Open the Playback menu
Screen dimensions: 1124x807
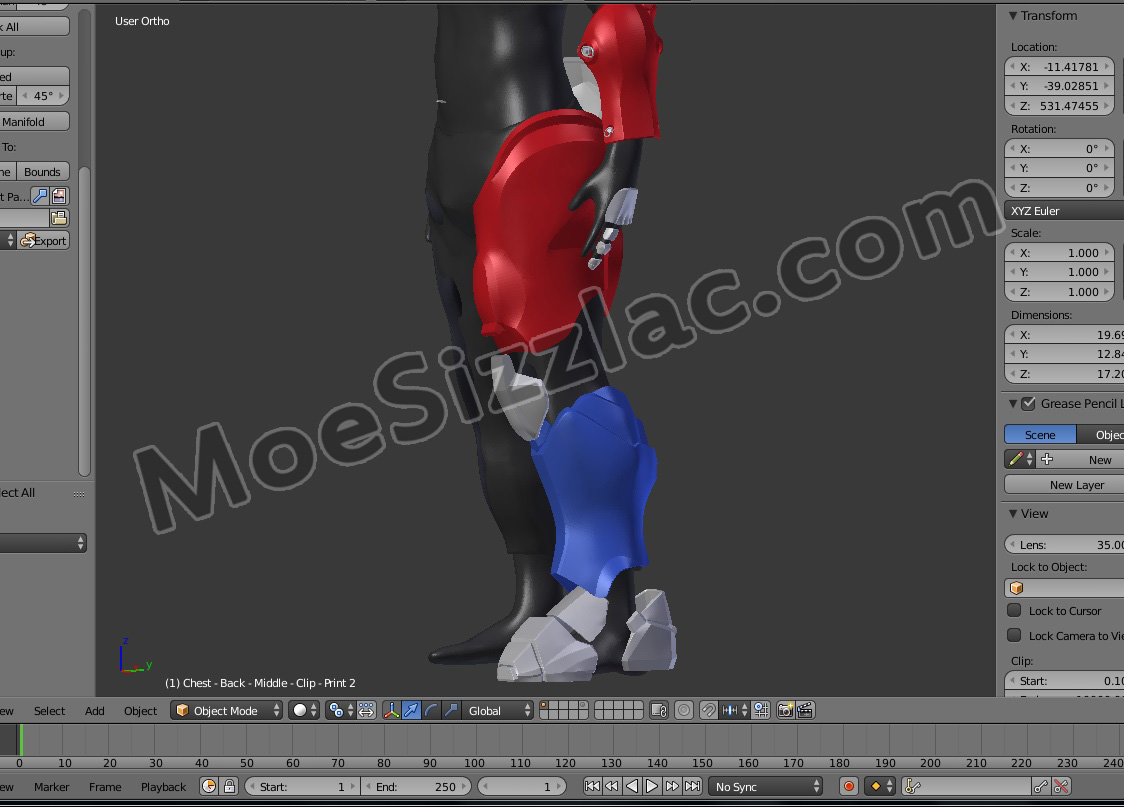coord(163,786)
